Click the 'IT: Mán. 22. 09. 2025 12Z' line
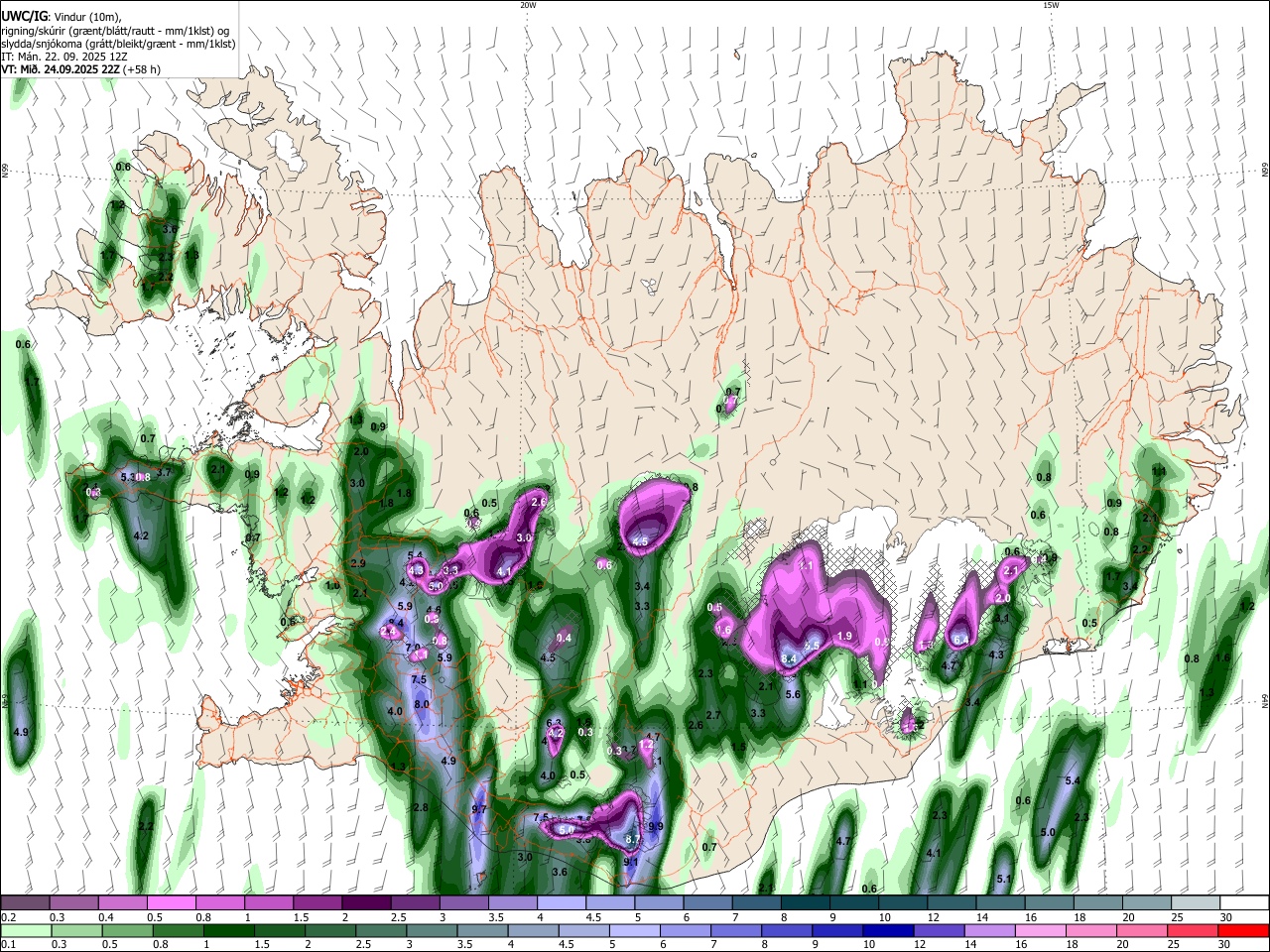The image size is (1270, 952). (63, 57)
